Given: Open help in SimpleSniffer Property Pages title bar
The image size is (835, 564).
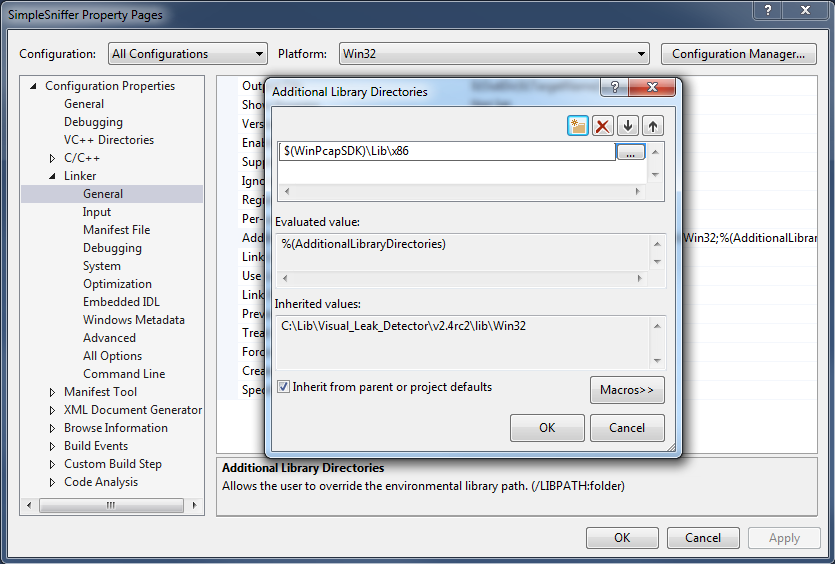Looking at the screenshot, I should pos(768,10).
